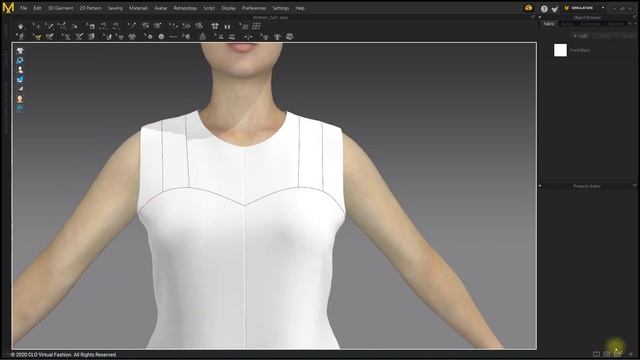Viewport: 640px width, 360px height.
Task: Open the Materials menu
Action: click(x=138, y=8)
